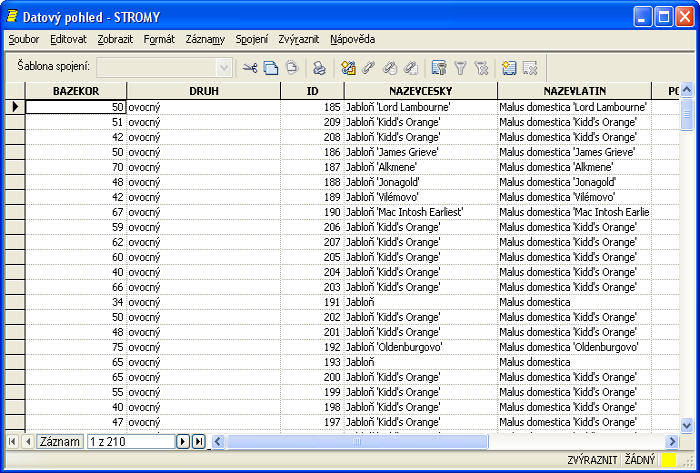The height and width of the screenshot is (473, 700).
Task: Click the Copy icon in toolbar
Action: (x=271, y=68)
